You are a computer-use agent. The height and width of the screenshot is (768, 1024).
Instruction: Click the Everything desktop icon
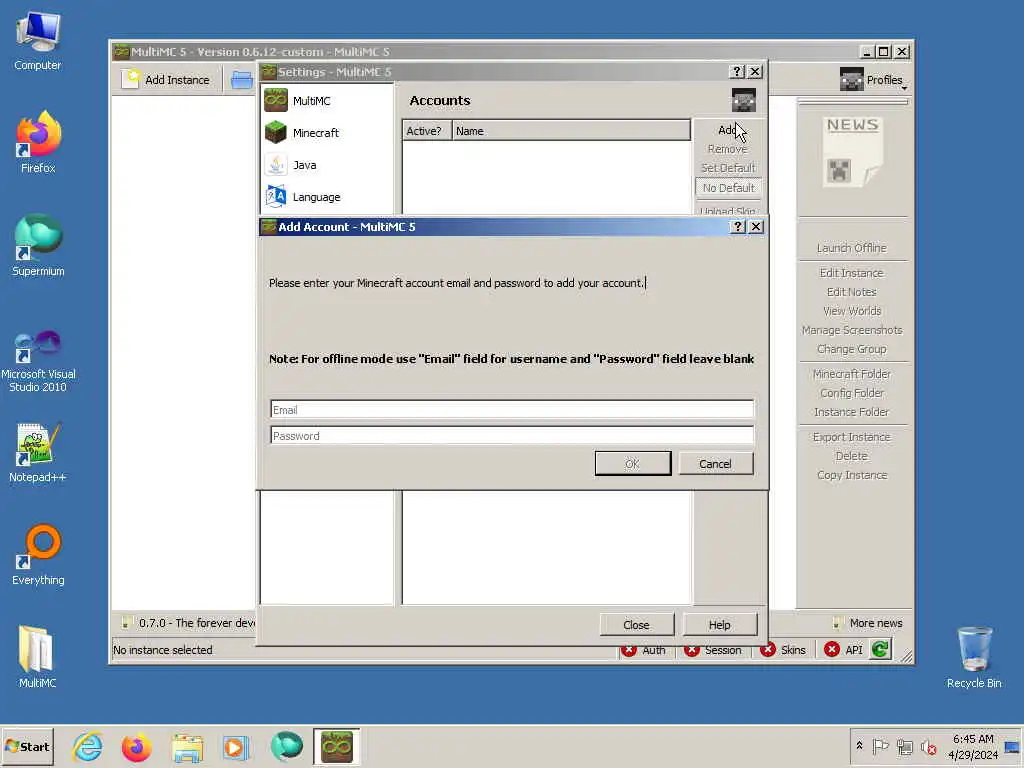pyautogui.click(x=38, y=554)
